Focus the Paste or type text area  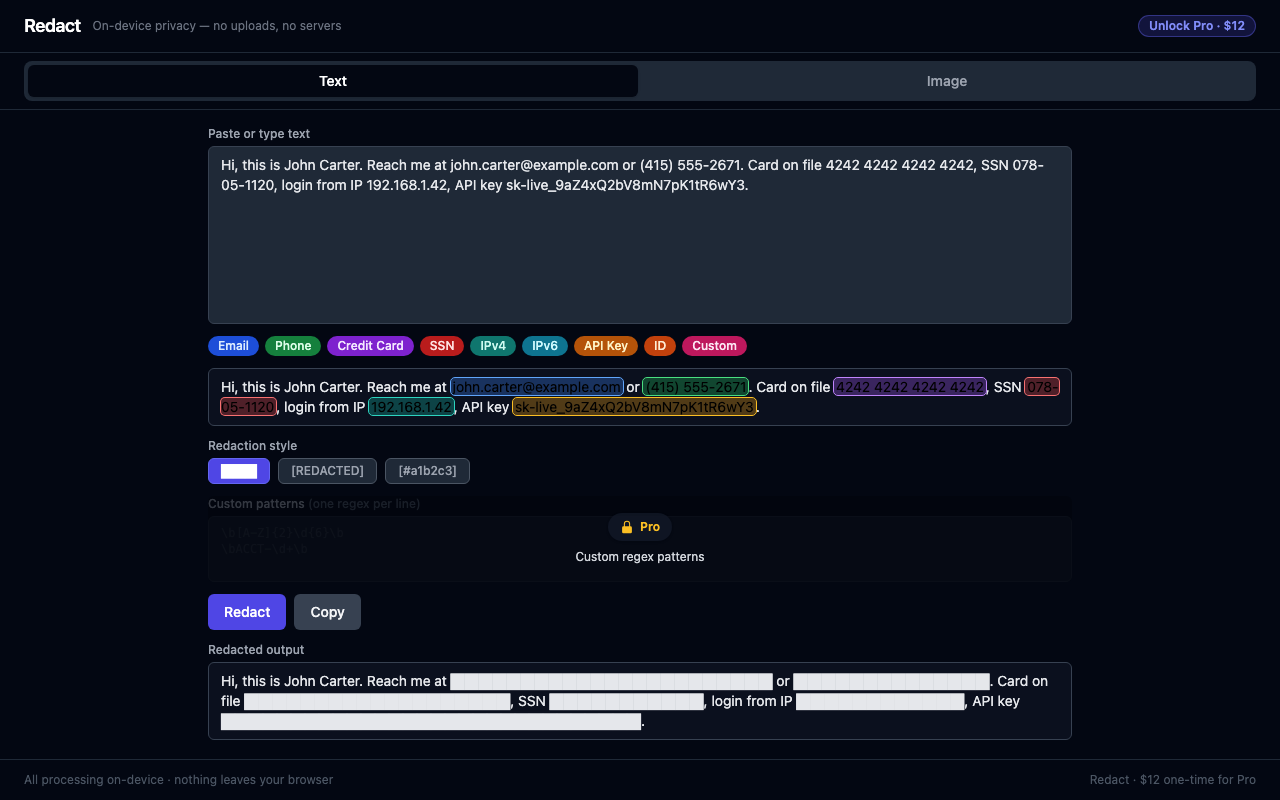tap(640, 235)
